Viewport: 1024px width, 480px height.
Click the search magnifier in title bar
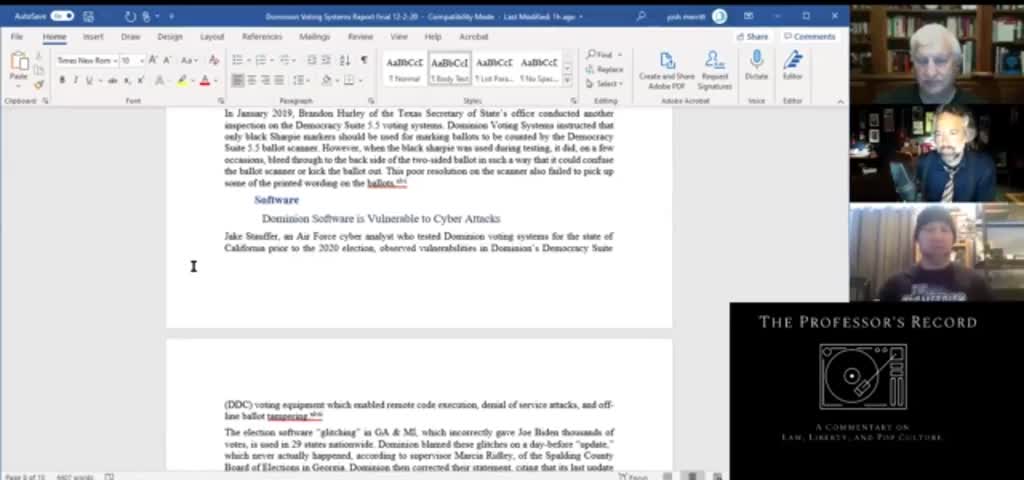coord(641,16)
